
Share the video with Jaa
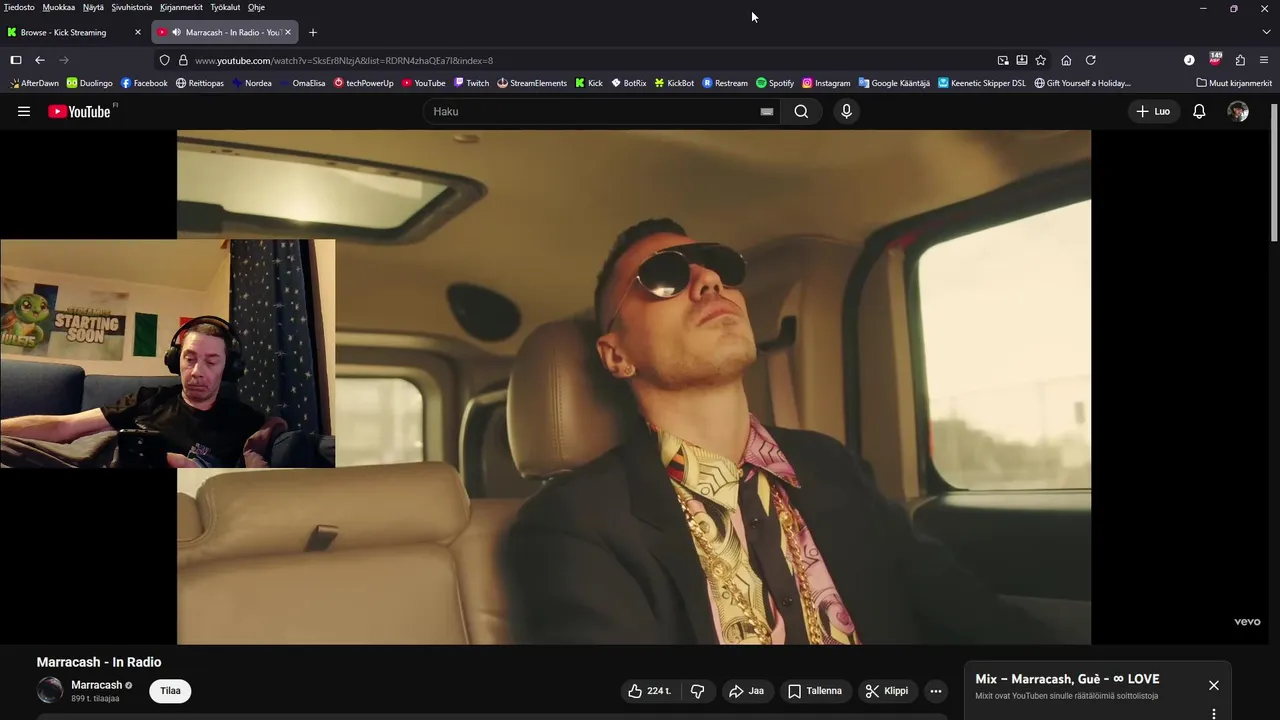[x=746, y=691]
